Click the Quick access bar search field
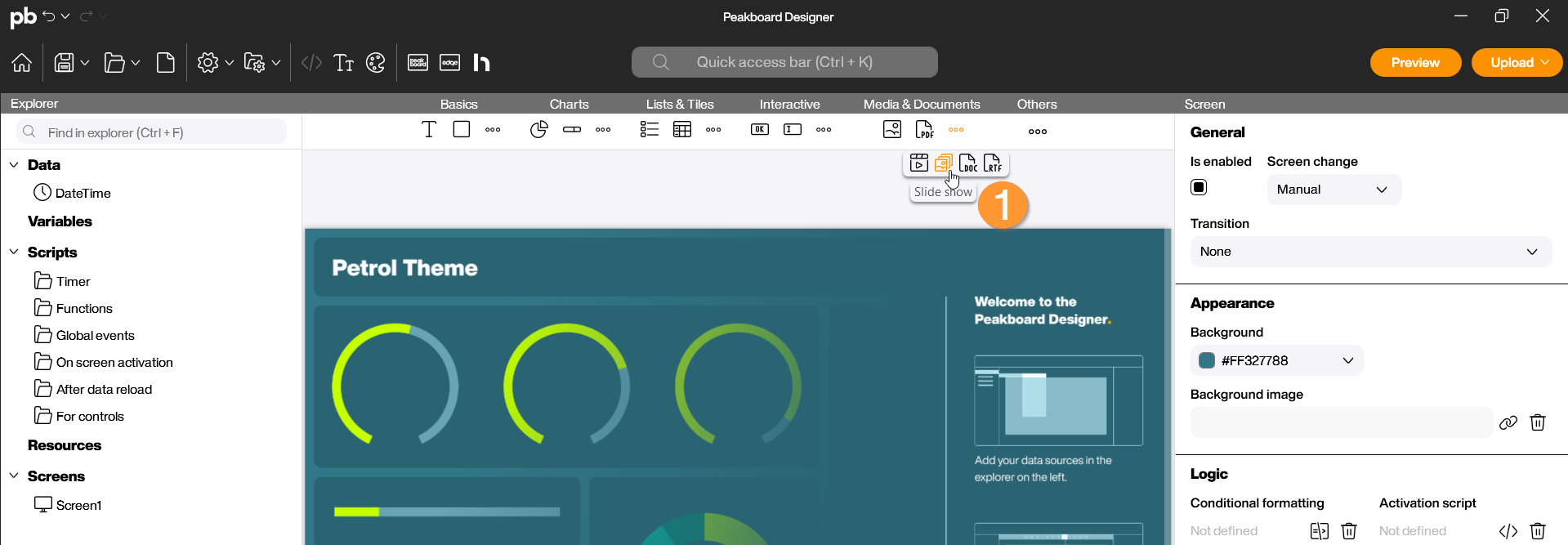 pos(784,62)
